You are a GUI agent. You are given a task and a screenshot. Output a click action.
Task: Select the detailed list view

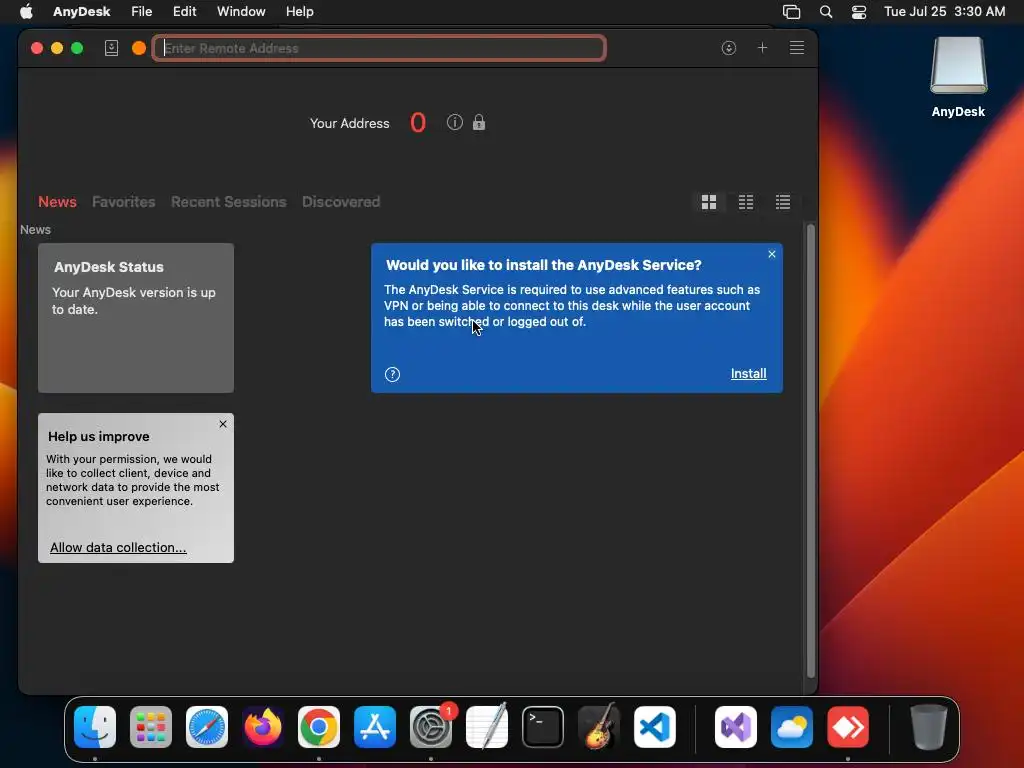click(782, 202)
